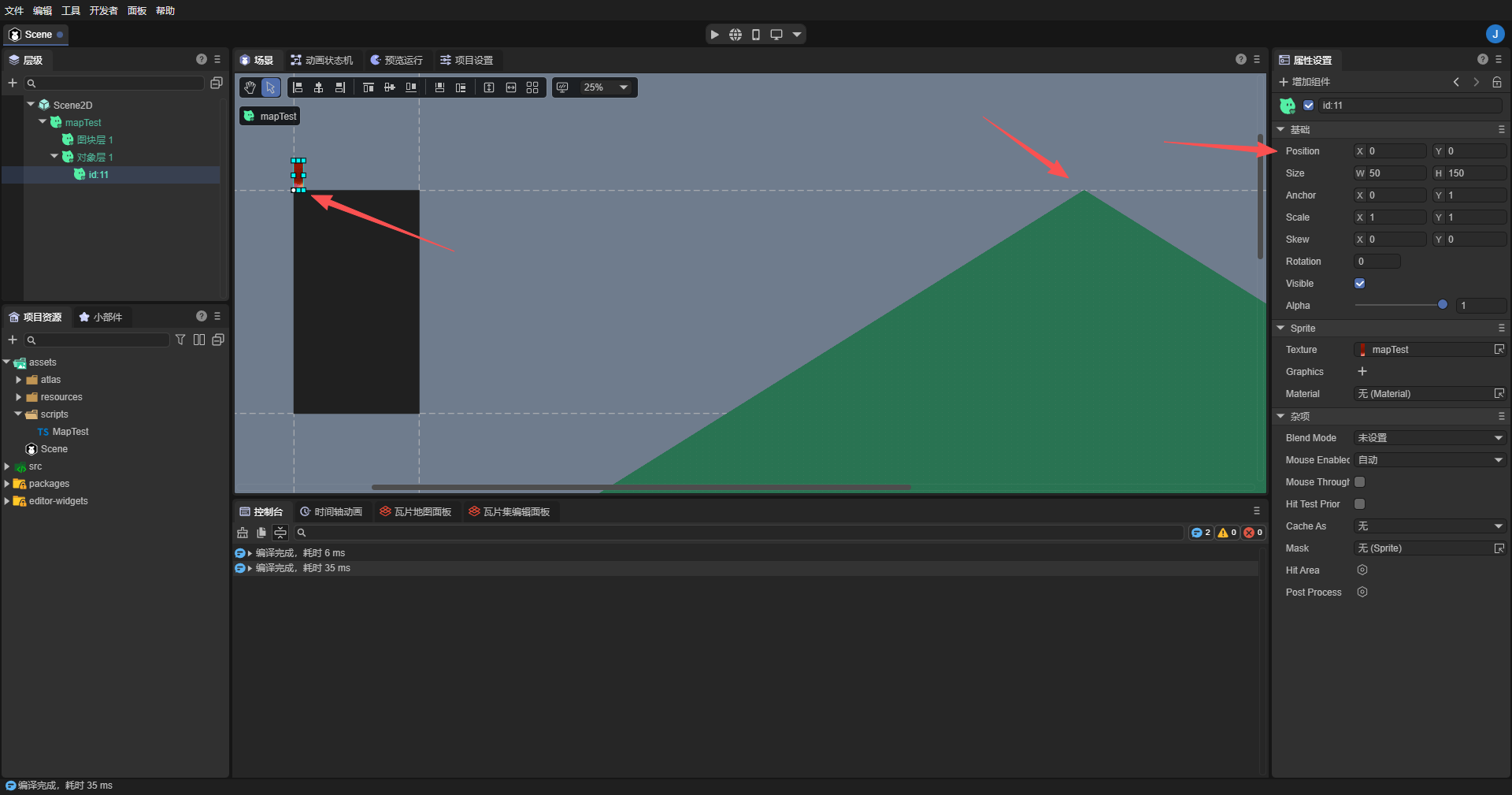Click the plus button next to Graphics
This screenshot has width=1512, height=795.
[1362, 371]
